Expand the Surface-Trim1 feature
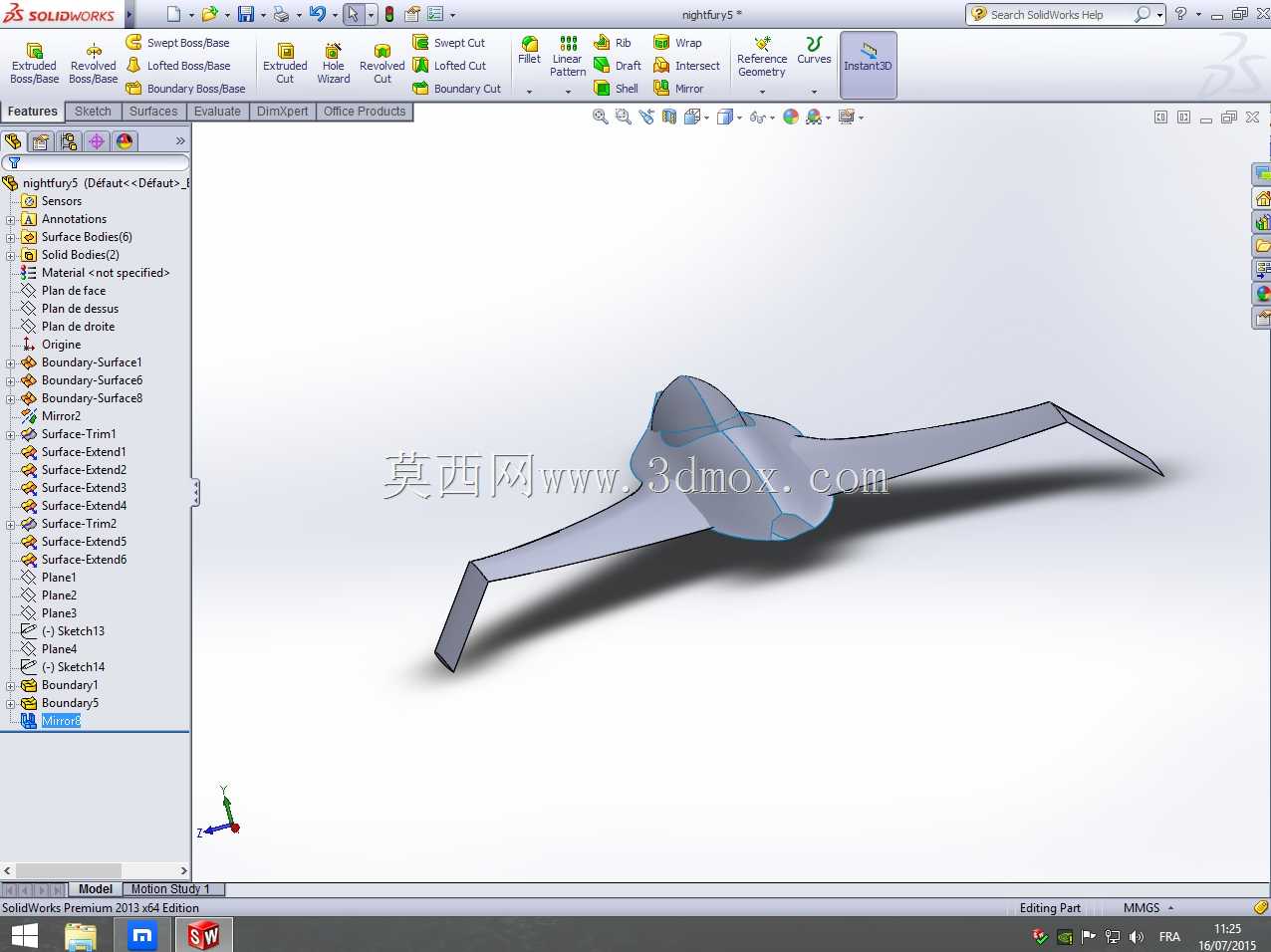The width and height of the screenshot is (1271, 952). click(11, 434)
